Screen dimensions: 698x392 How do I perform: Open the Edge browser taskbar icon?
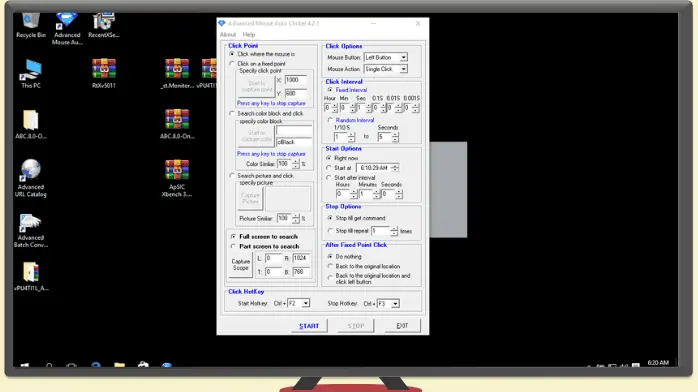click(96, 365)
